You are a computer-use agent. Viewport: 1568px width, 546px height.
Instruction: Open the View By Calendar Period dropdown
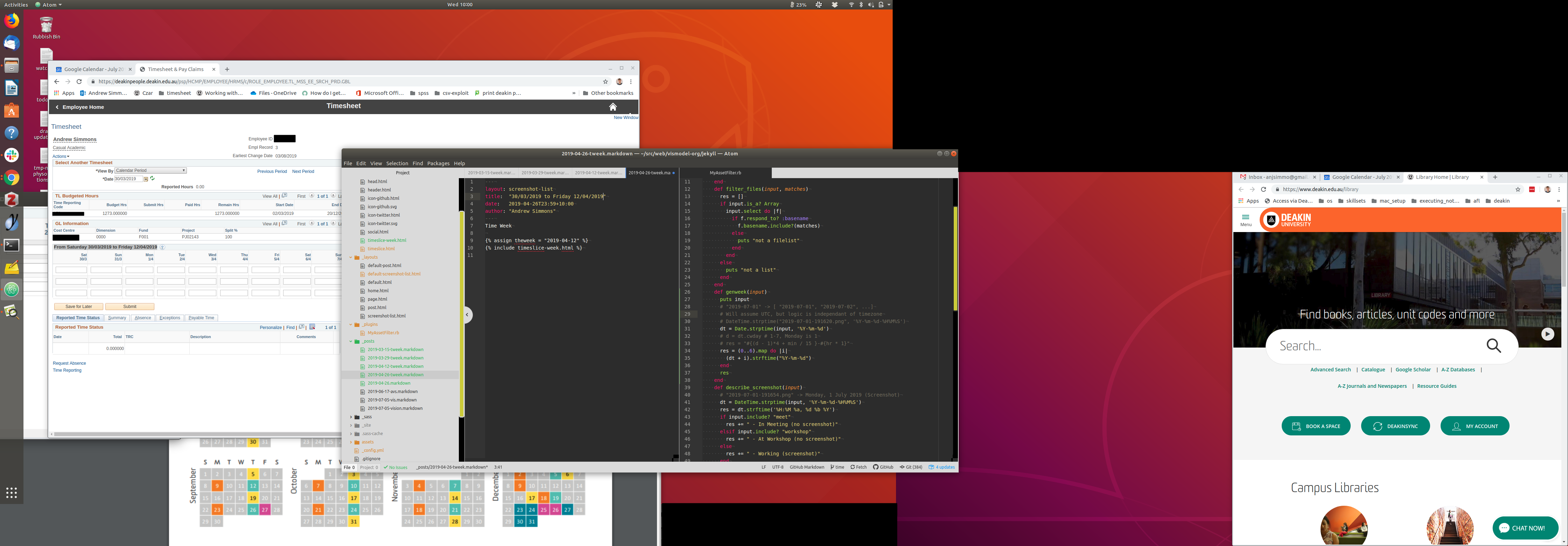pos(150,170)
